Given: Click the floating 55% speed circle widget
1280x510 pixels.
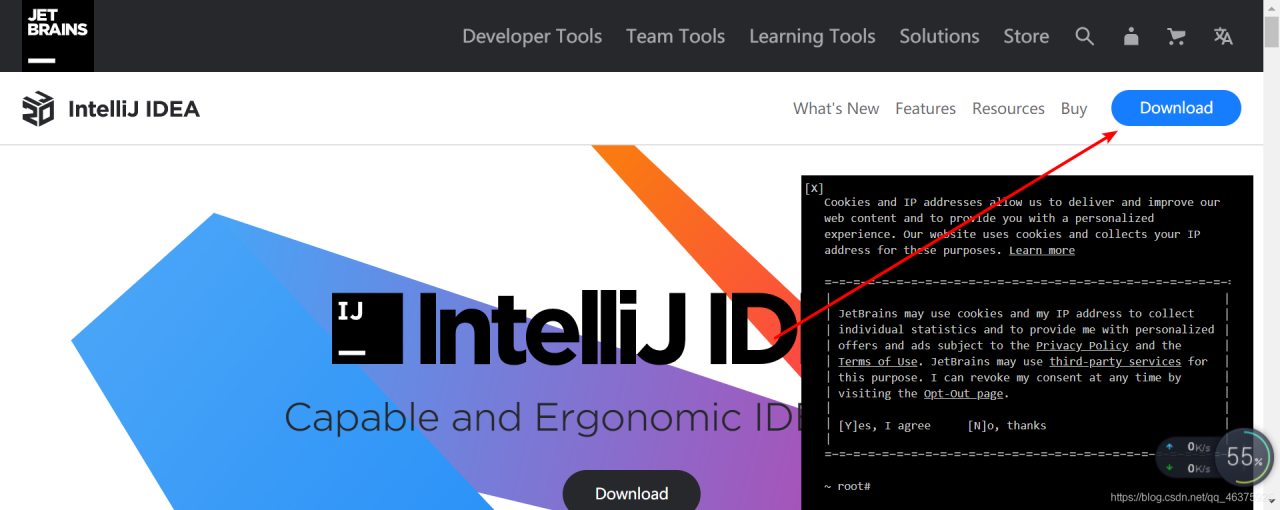Looking at the screenshot, I should [x=1243, y=457].
